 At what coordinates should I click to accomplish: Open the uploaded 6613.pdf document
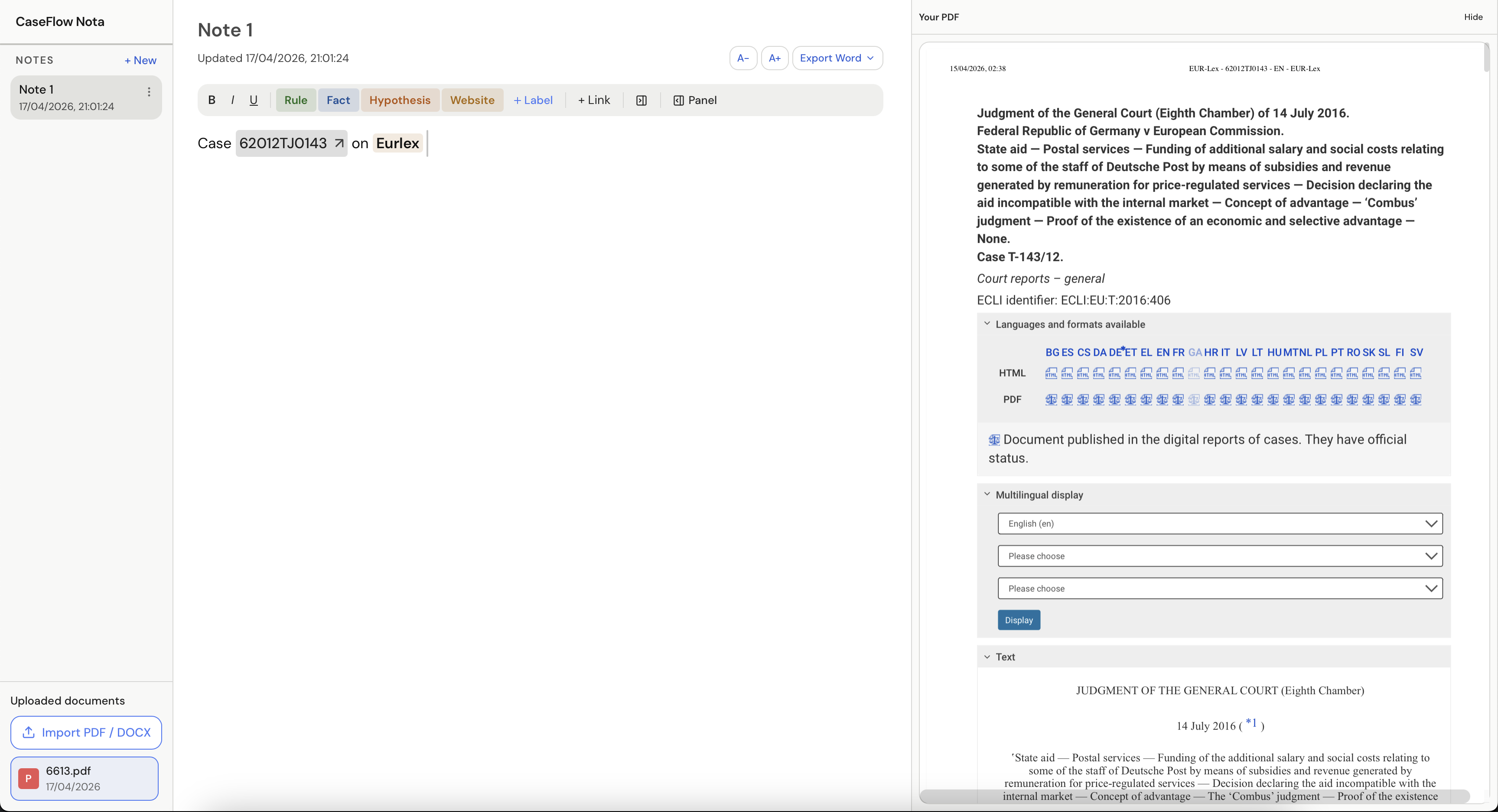click(x=85, y=778)
